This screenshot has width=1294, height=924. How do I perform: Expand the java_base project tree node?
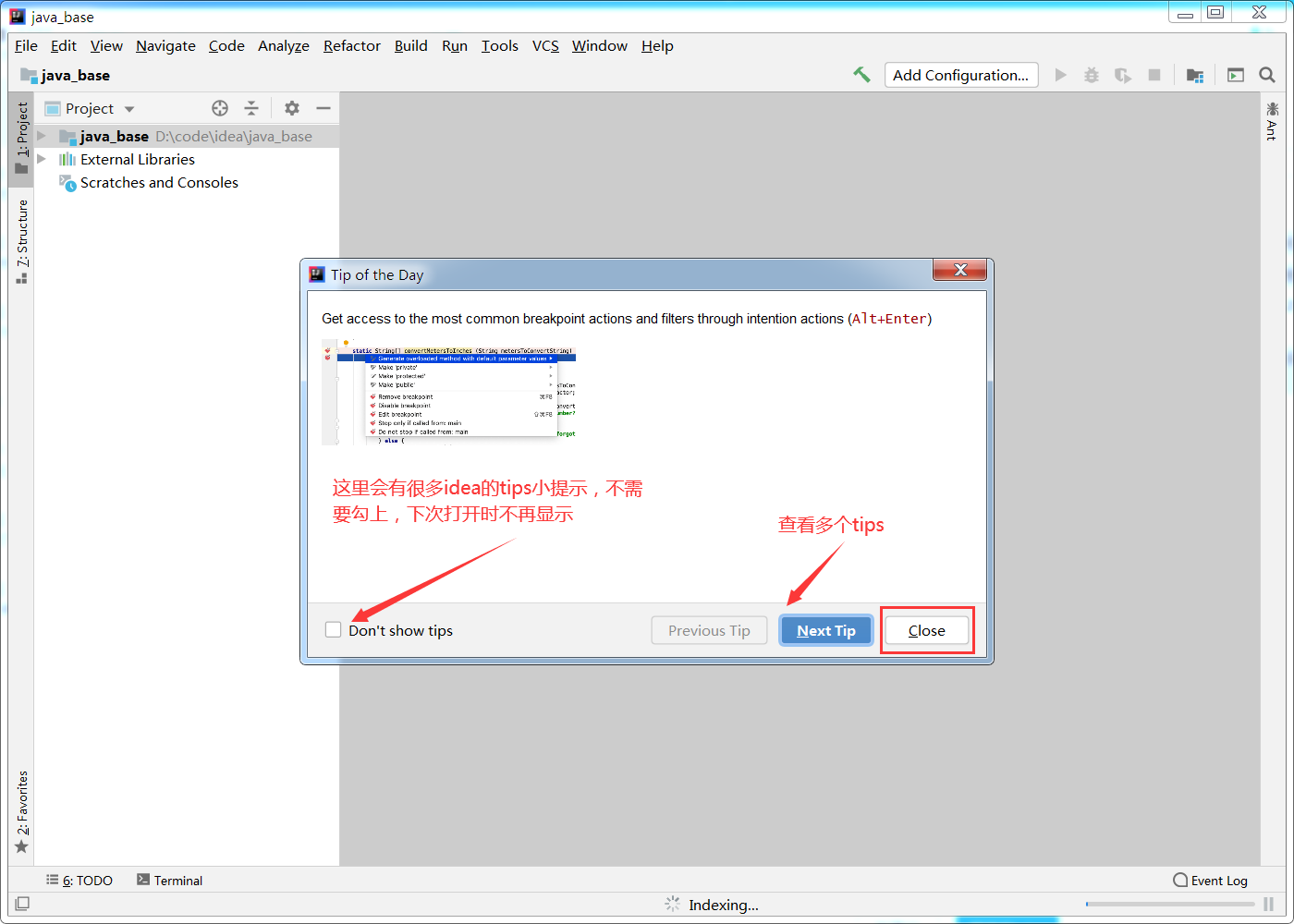click(42, 136)
